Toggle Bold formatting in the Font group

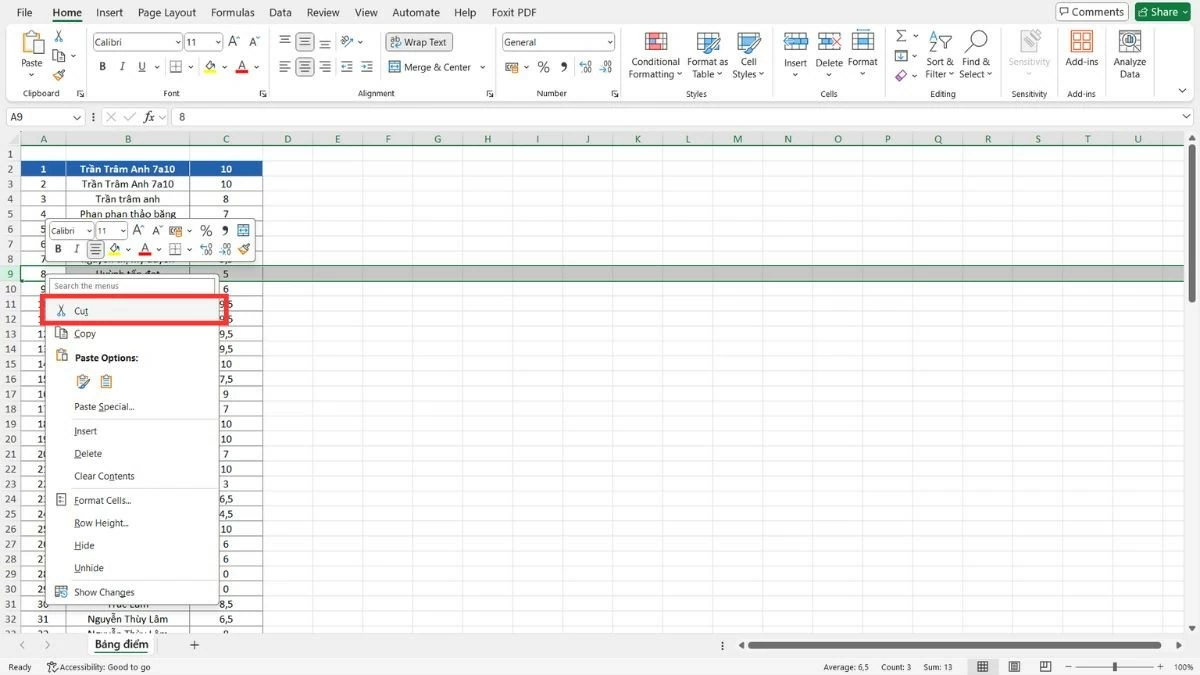point(101,66)
